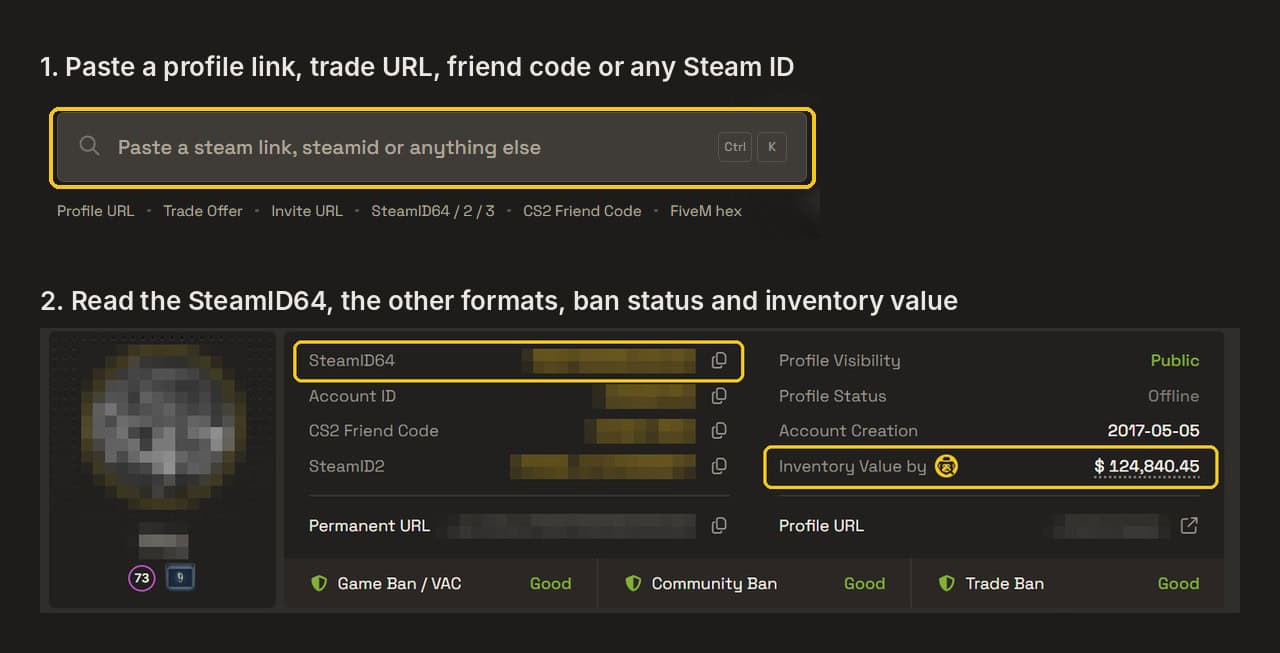Viewport: 1280px width, 653px height.
Task: Click the SteamID64 / 2 / 3 hint
Action: pyautogui.click(x=433, y=211)
